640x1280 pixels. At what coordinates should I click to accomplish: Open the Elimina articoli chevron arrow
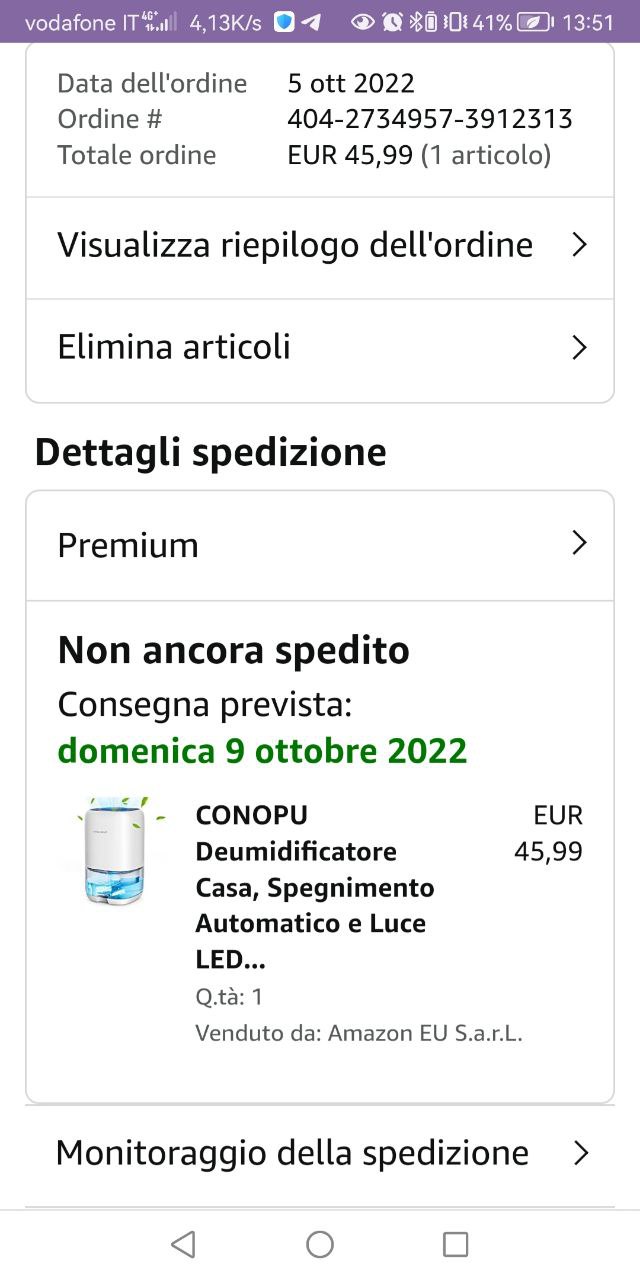coord(579,347)
